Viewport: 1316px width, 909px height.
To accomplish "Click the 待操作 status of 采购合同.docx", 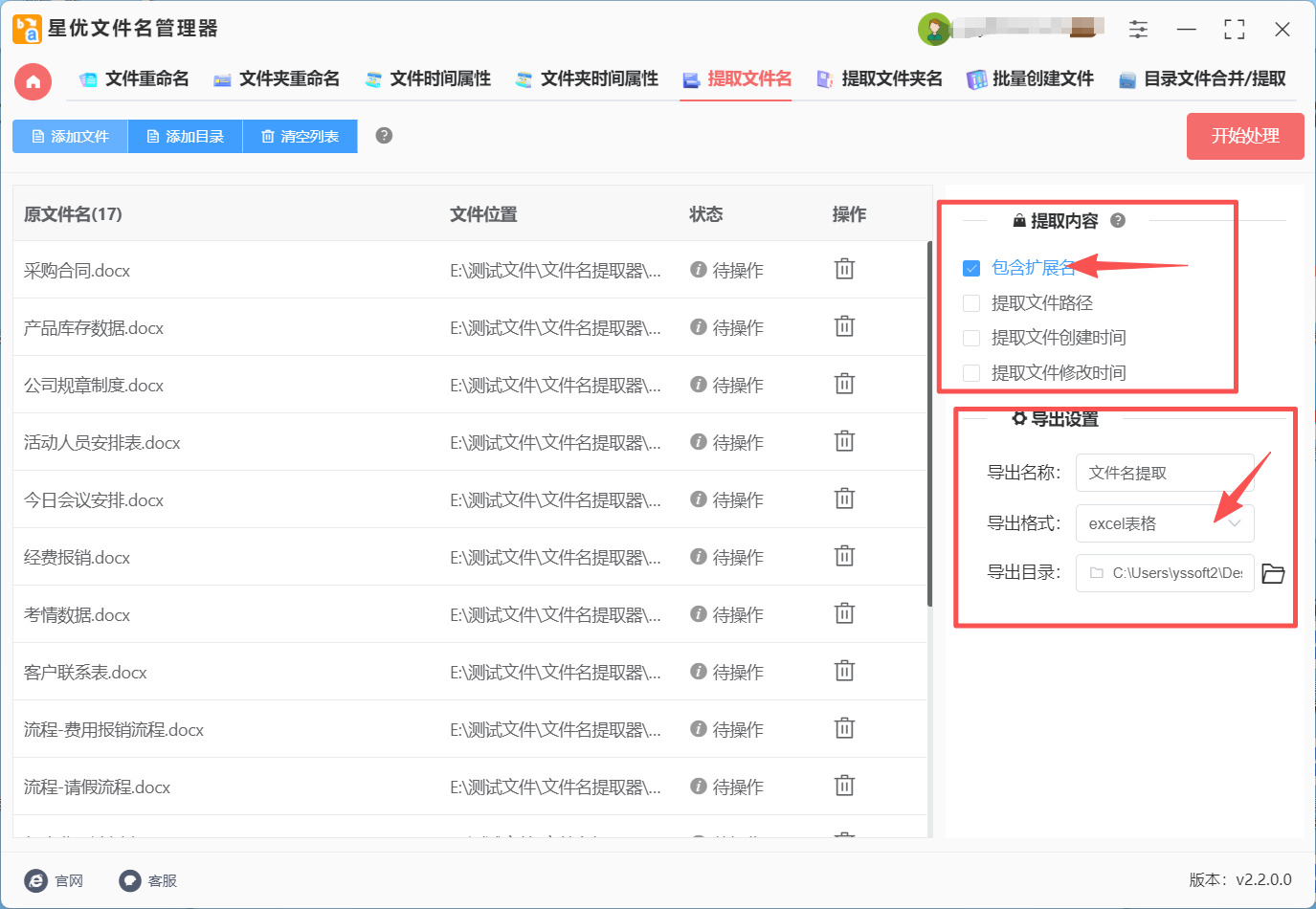I will click(726, 271).
